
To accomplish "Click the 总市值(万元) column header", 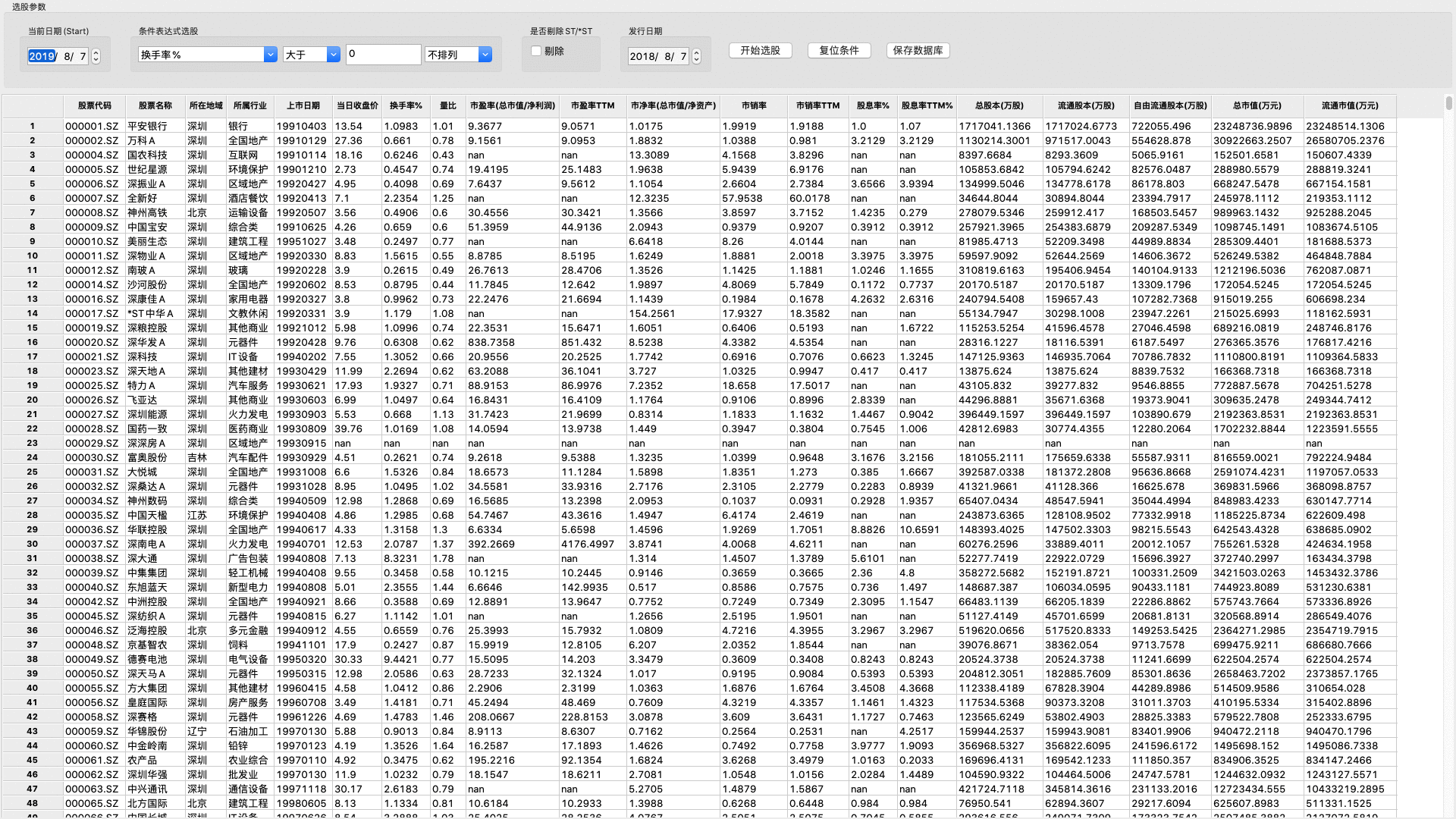I will [x=1257, y=105].
